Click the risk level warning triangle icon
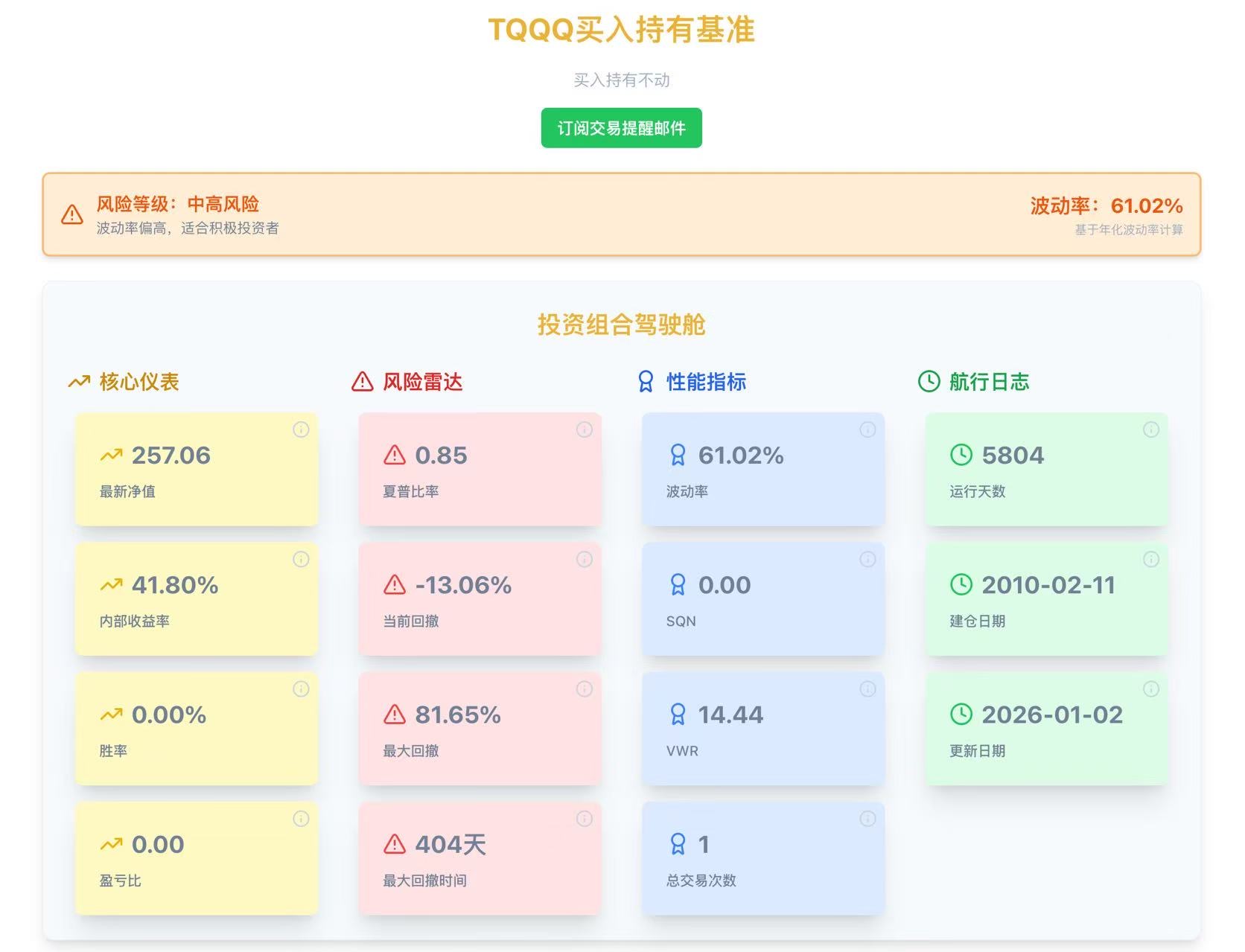 (x=72, y=214)
